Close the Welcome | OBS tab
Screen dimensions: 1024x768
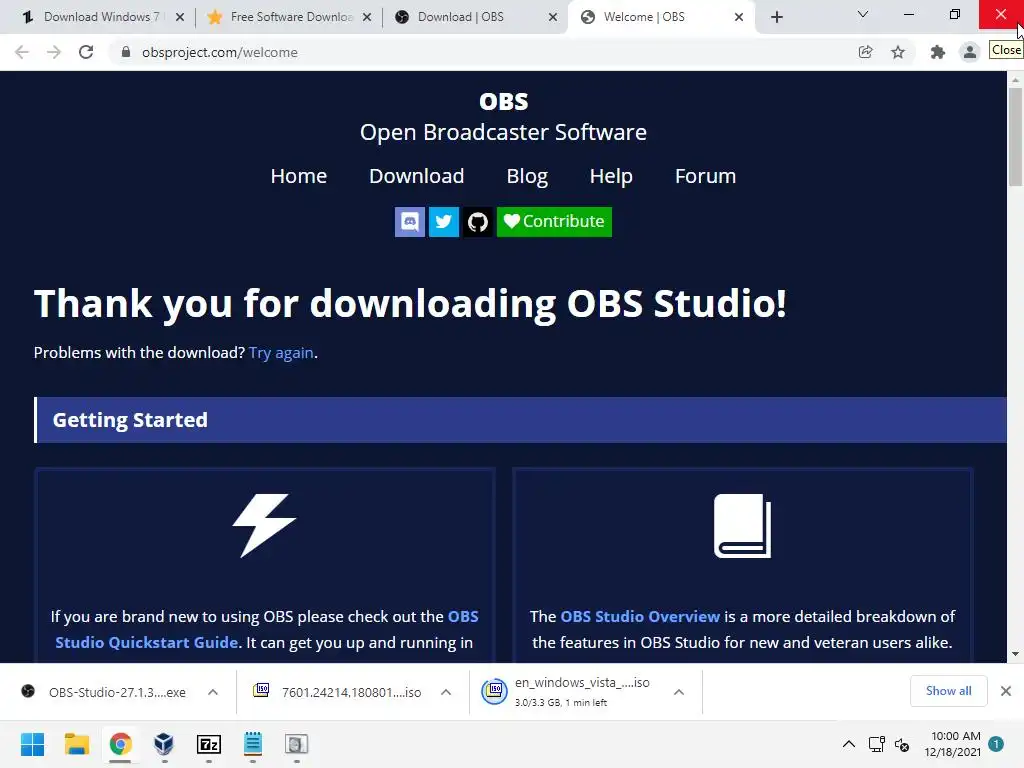(739, 17)
